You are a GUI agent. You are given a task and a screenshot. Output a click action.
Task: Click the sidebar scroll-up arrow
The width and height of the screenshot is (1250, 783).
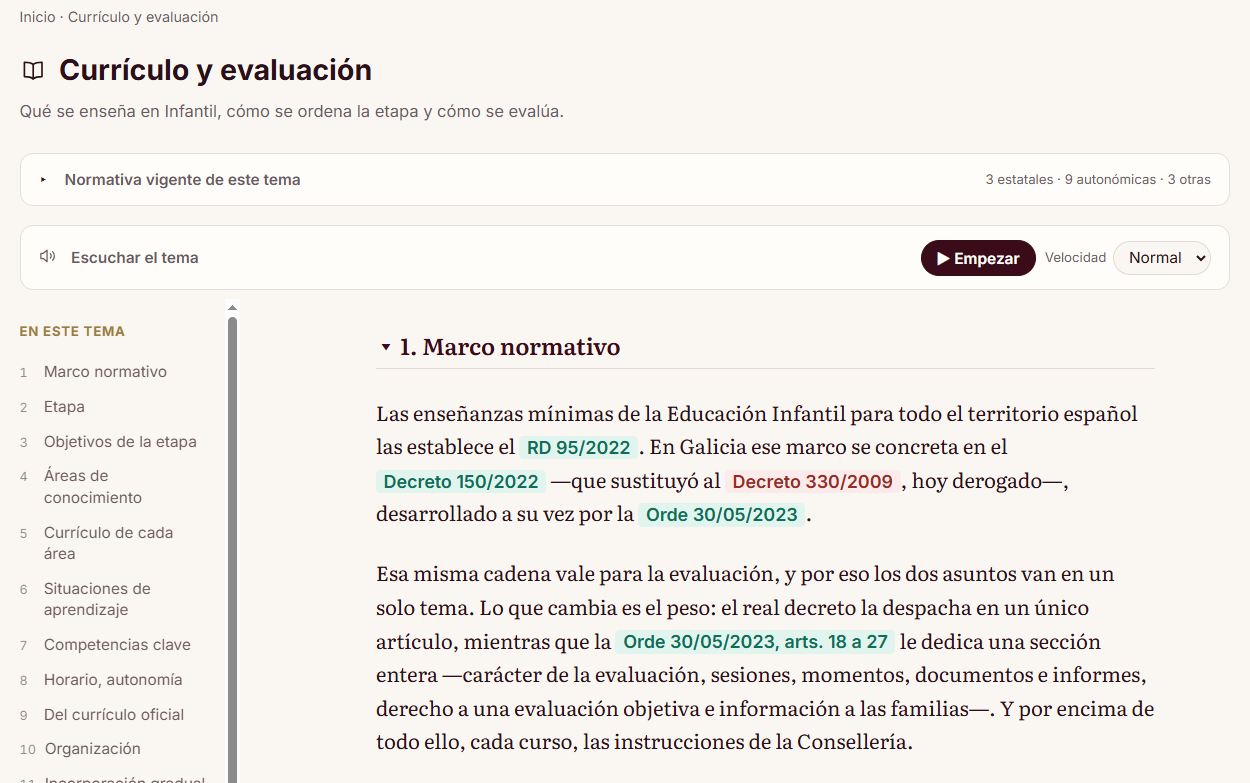coord(233,308)
